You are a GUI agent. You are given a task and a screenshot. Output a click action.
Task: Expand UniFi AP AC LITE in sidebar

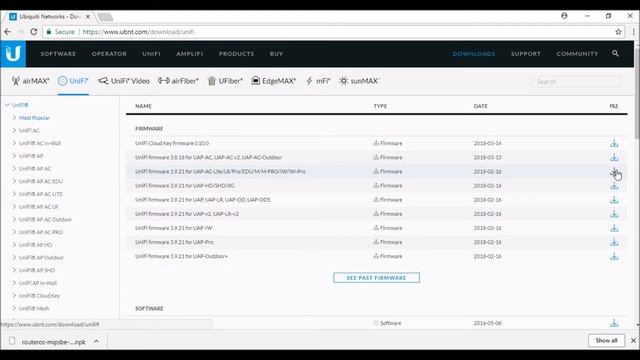click(14, 194)
